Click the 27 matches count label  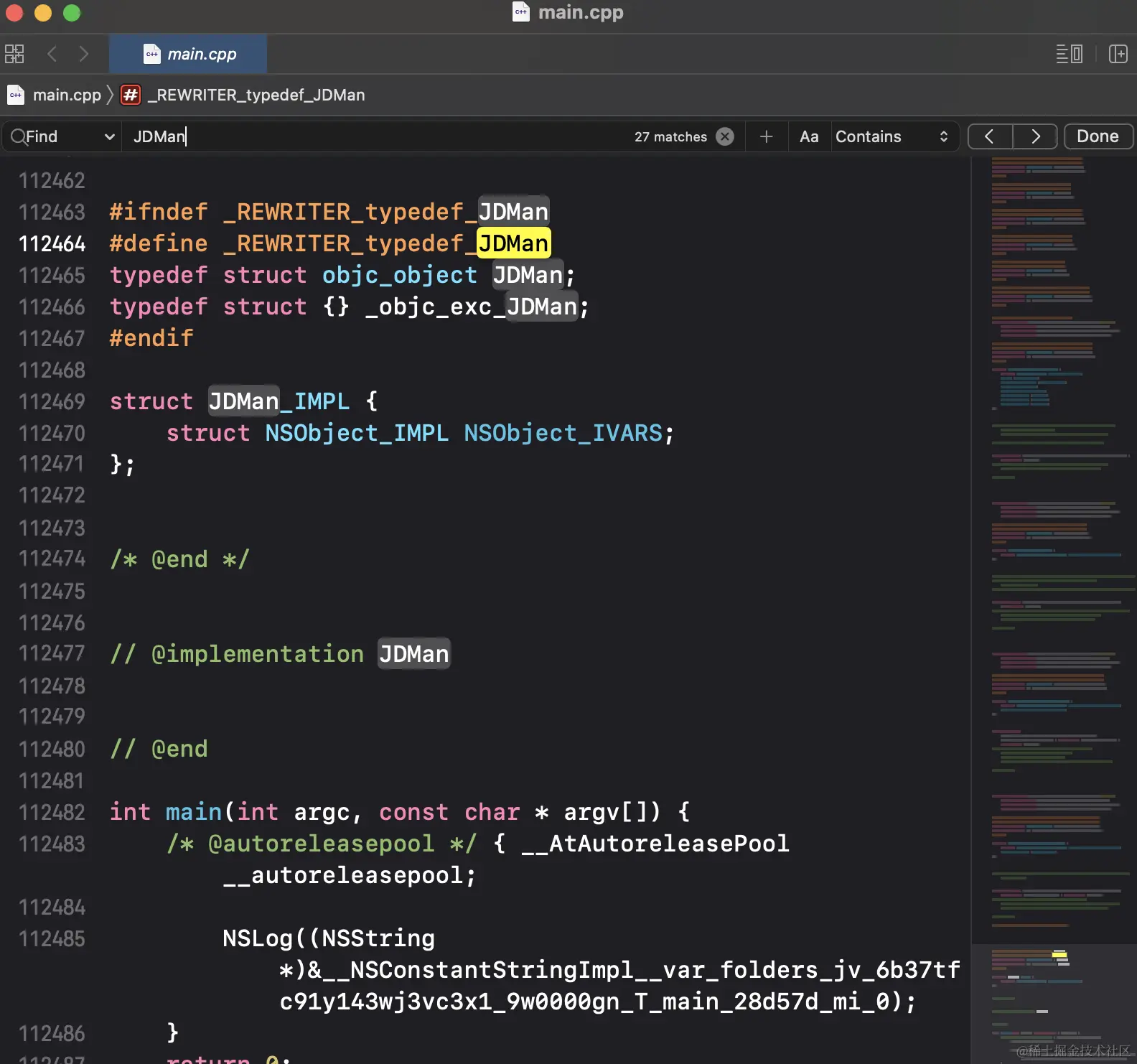pyautogui.click(x=670, y=136)
